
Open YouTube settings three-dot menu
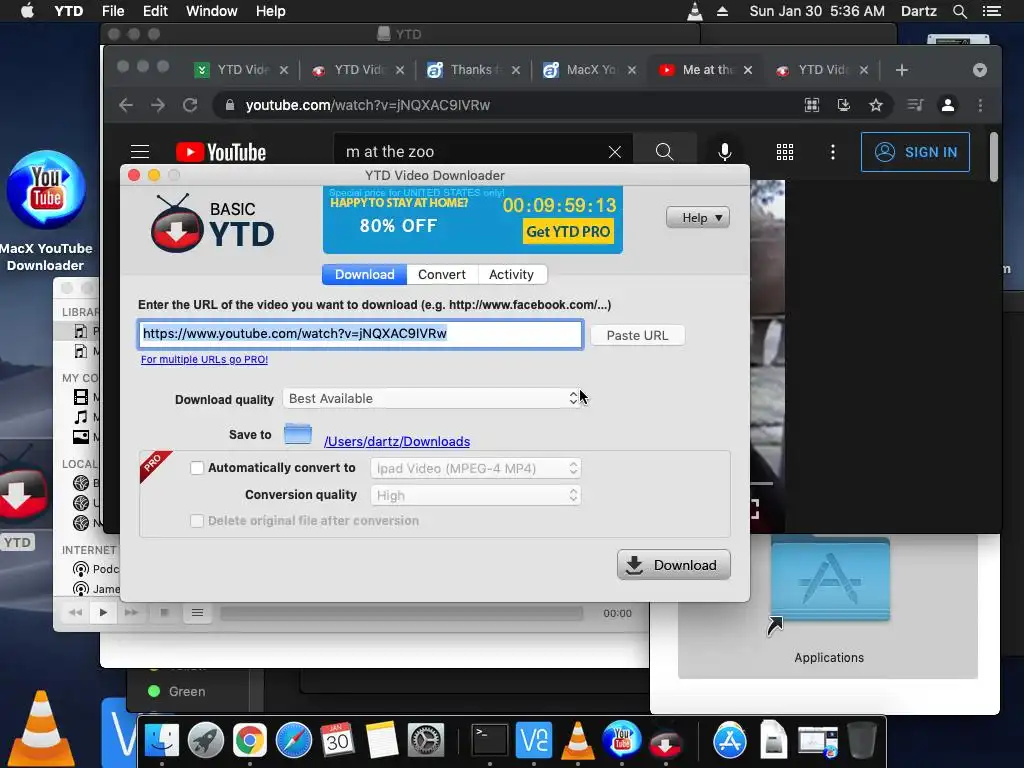coord(832,152)
